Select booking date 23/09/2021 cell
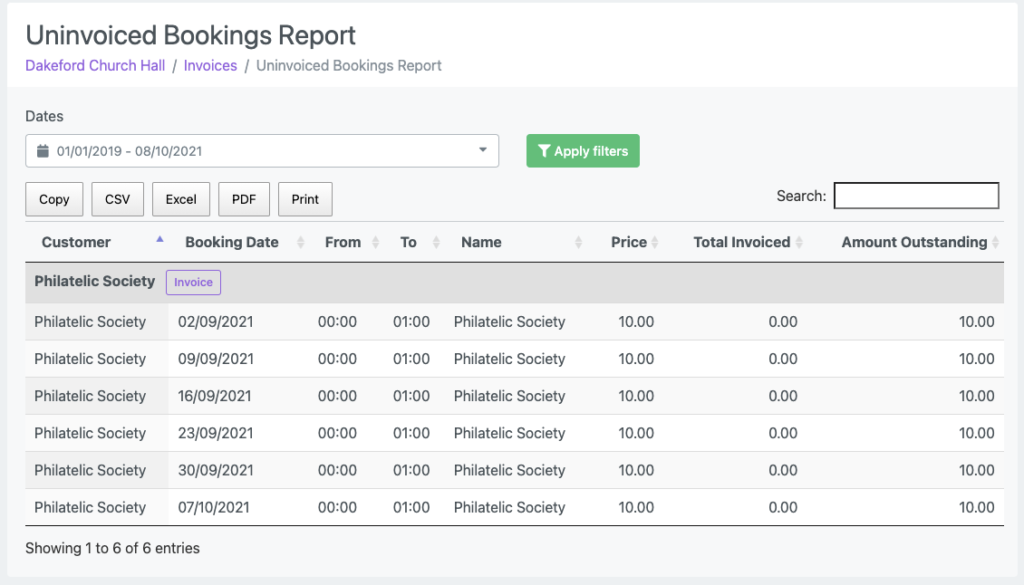This screenshot has height=585, width=1024. click(216, 434)
